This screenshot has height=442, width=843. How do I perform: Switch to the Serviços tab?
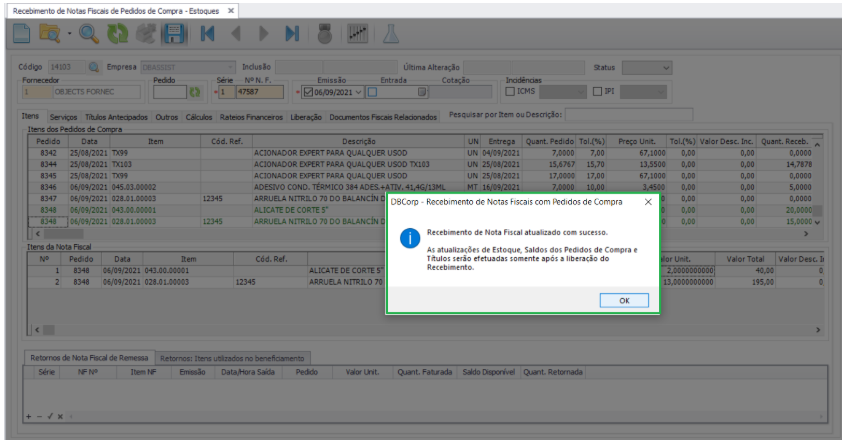63,117
